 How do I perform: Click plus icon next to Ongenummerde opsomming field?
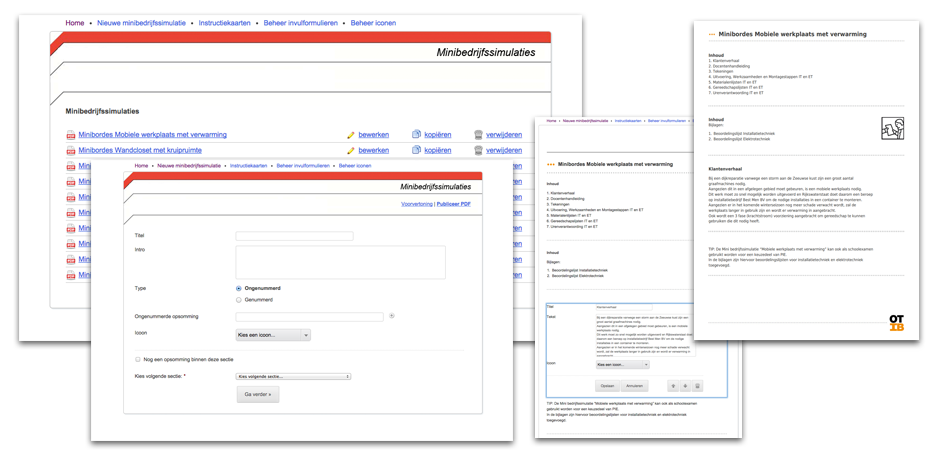[x=392, y=315]
